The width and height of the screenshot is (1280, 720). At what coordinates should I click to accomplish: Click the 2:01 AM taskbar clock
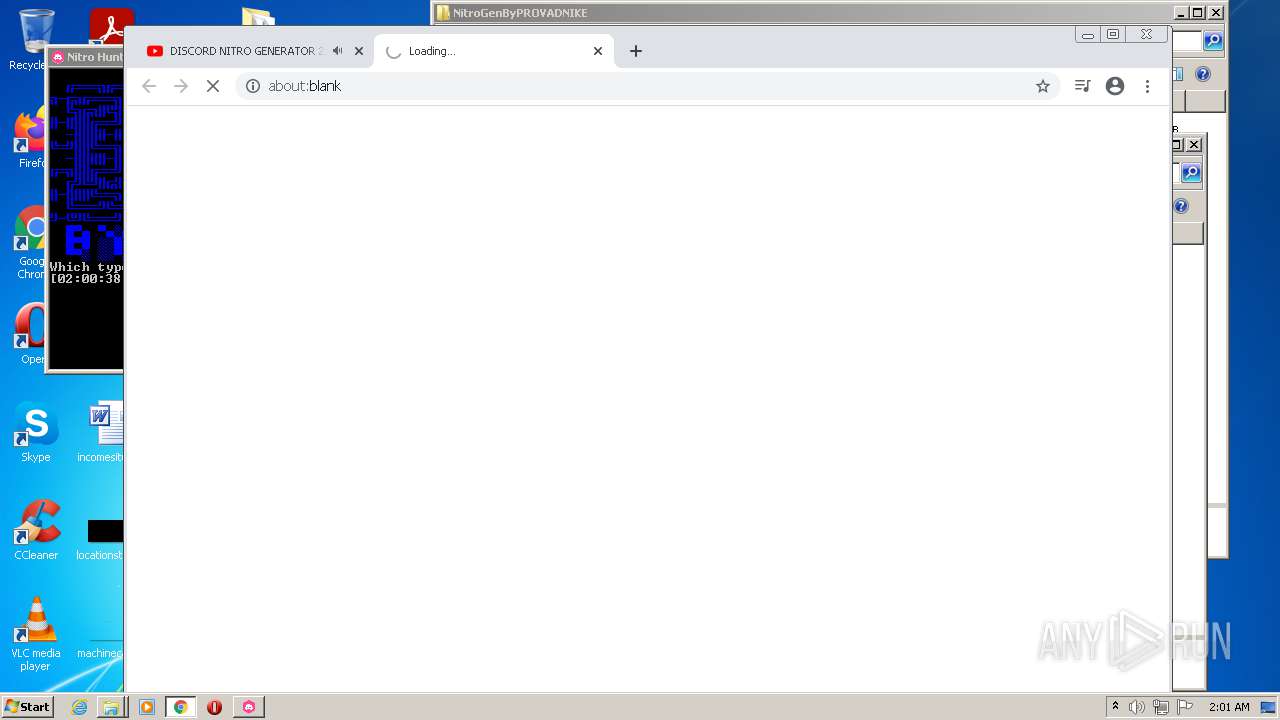coord(1229,707)
